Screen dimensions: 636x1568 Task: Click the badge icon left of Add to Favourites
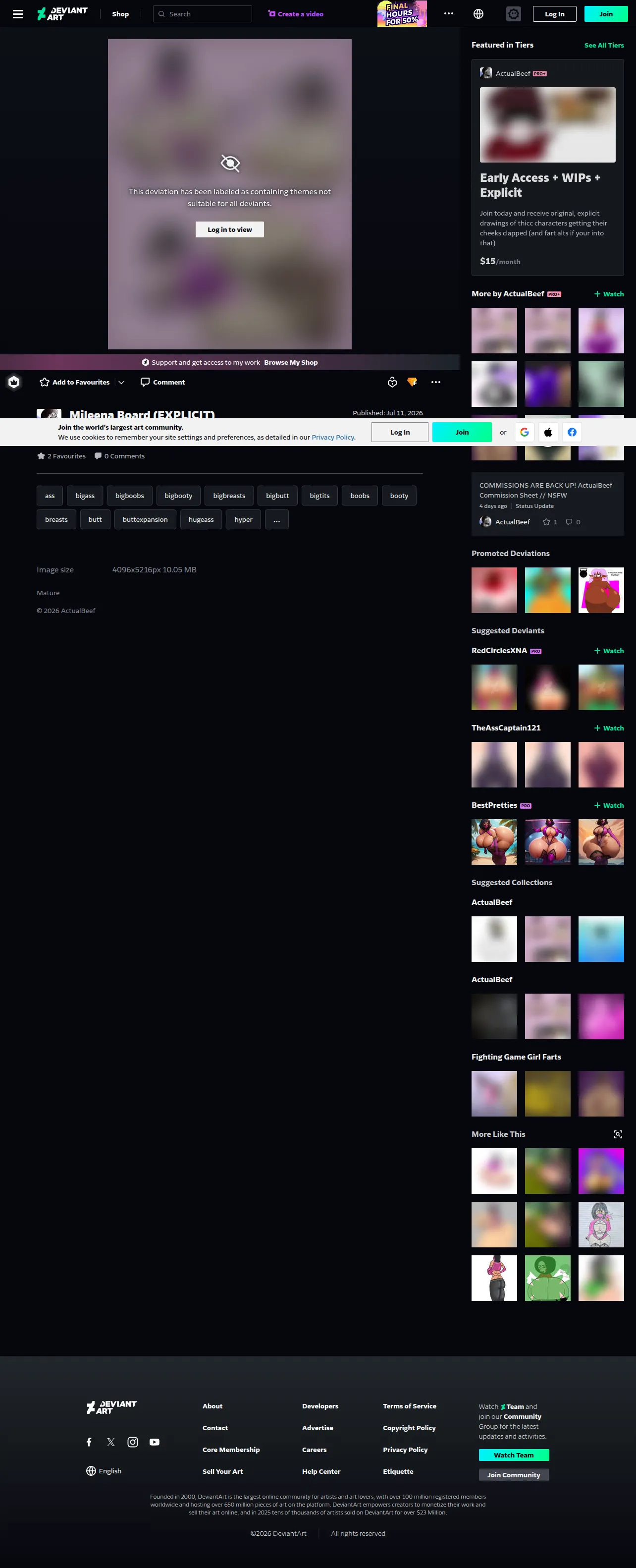(x=14, y=382)
